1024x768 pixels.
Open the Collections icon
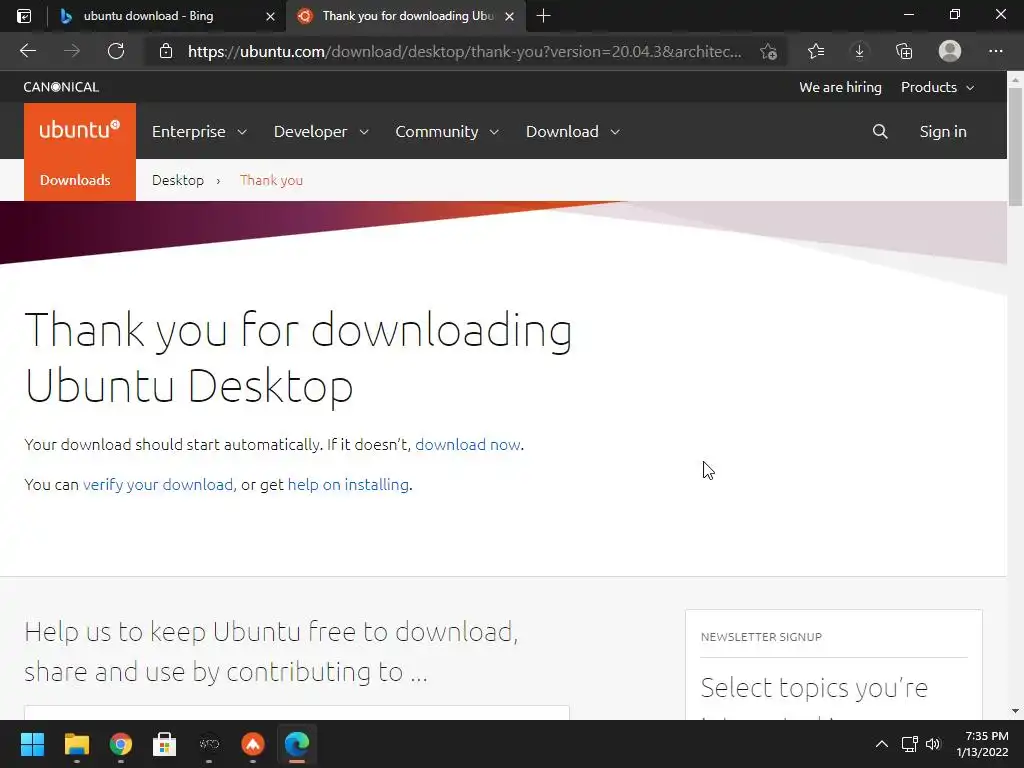pos(904,51)
